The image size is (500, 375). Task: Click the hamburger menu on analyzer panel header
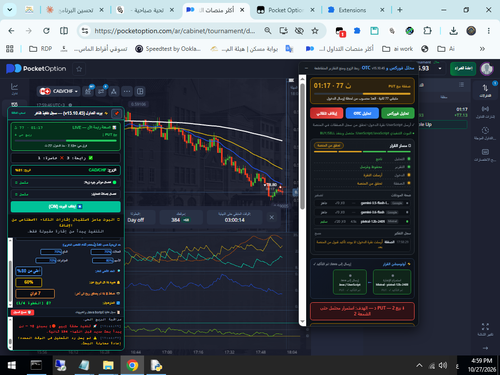306,68
